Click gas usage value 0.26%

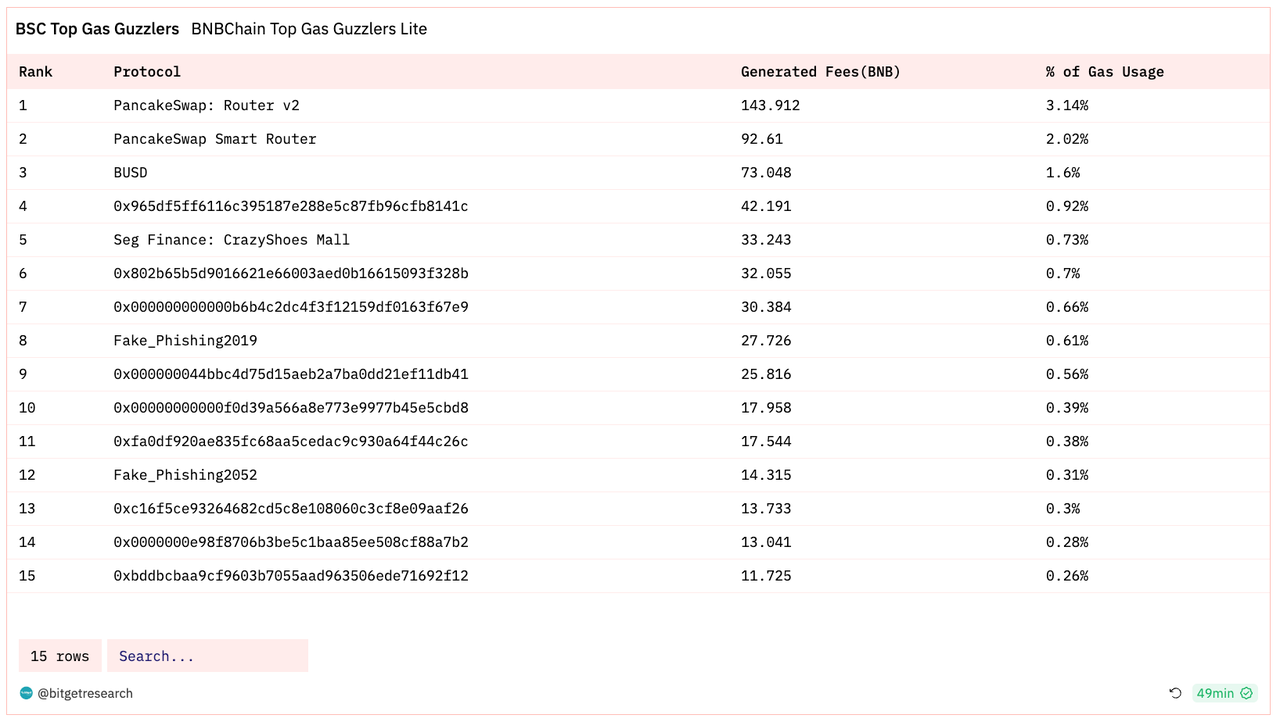click(1067, 576)
